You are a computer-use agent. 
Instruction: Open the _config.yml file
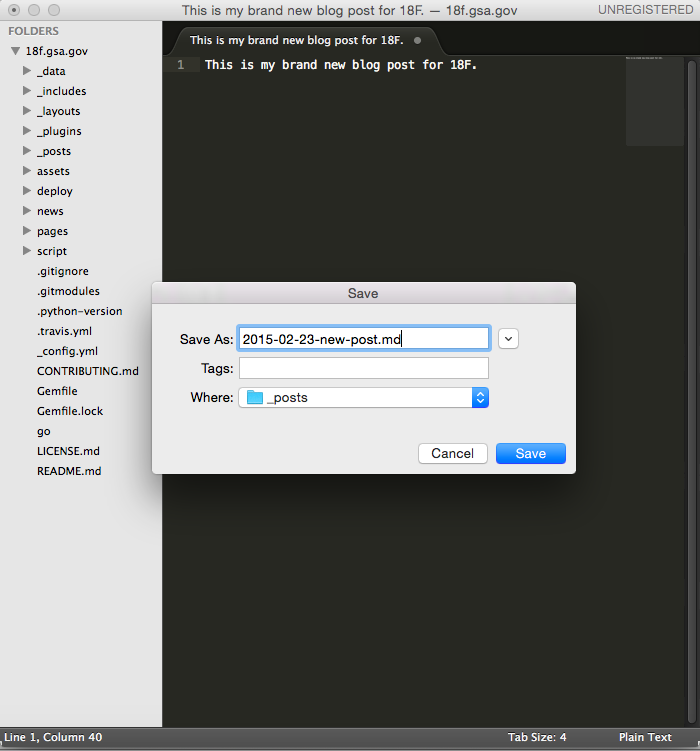point(67,351)
